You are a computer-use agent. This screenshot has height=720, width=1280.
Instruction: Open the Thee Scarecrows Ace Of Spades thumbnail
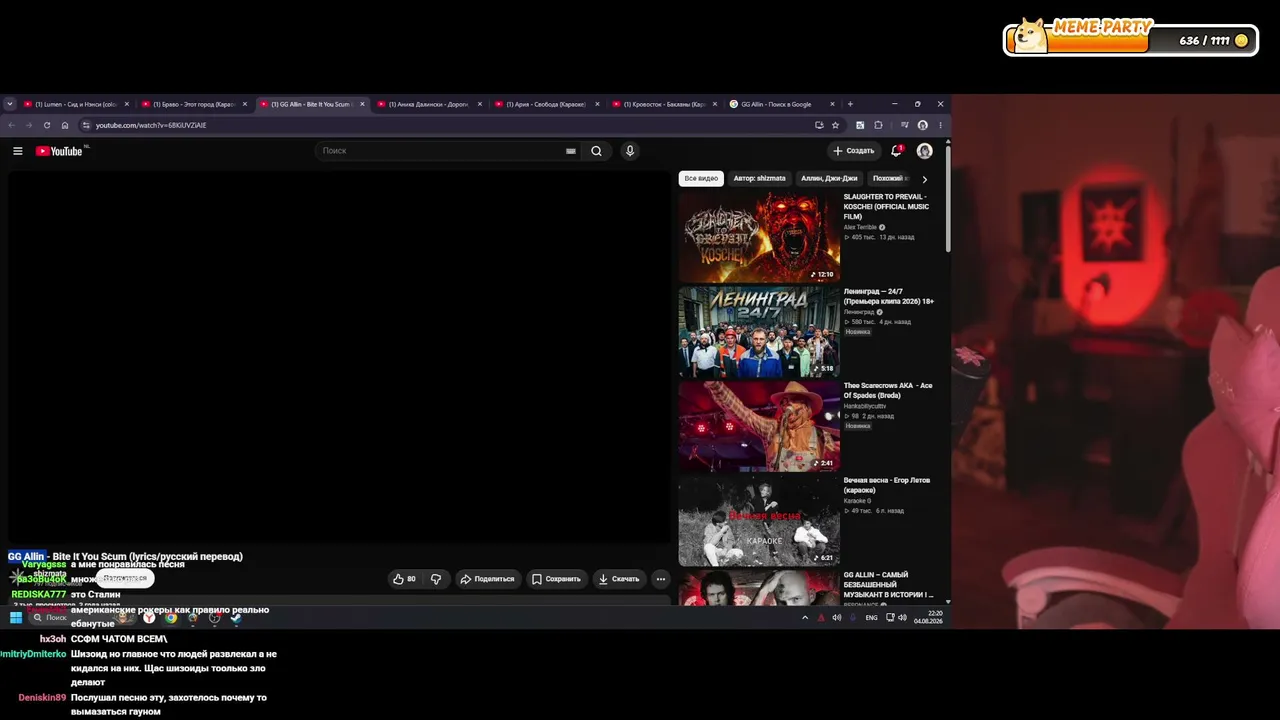759,426
